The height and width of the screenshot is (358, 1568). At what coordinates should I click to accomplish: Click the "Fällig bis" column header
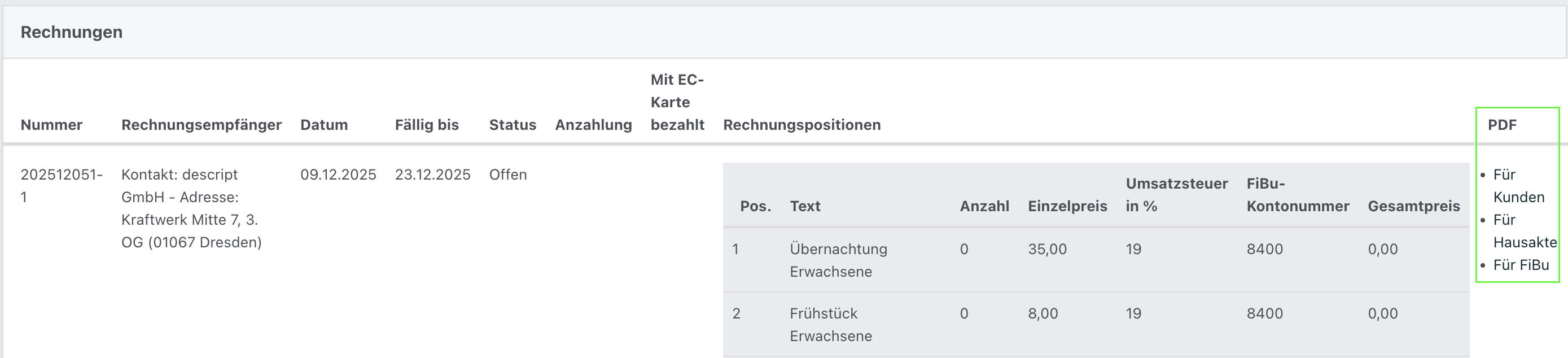[x=427, y=125]
